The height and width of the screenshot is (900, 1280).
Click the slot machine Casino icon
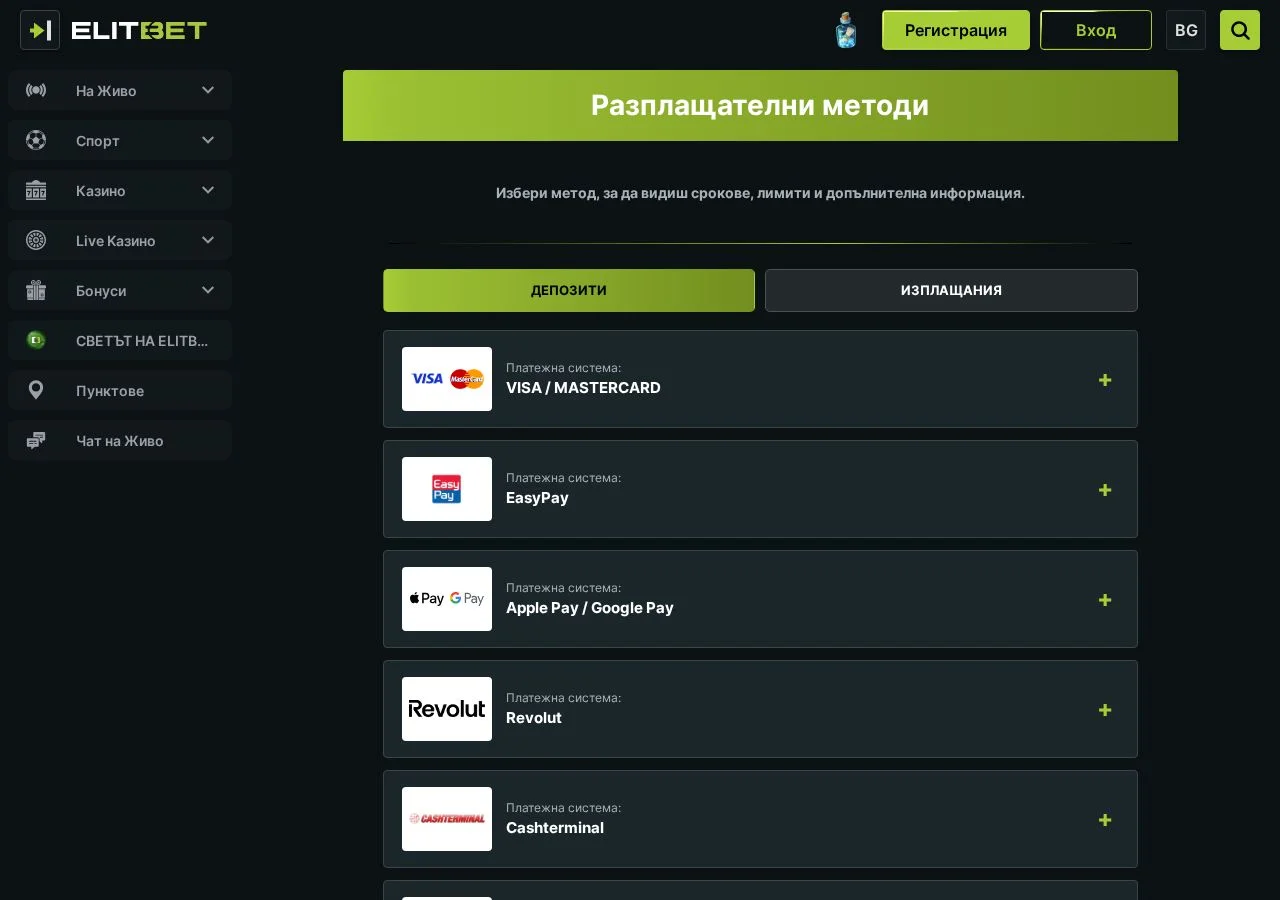(36, 190)
